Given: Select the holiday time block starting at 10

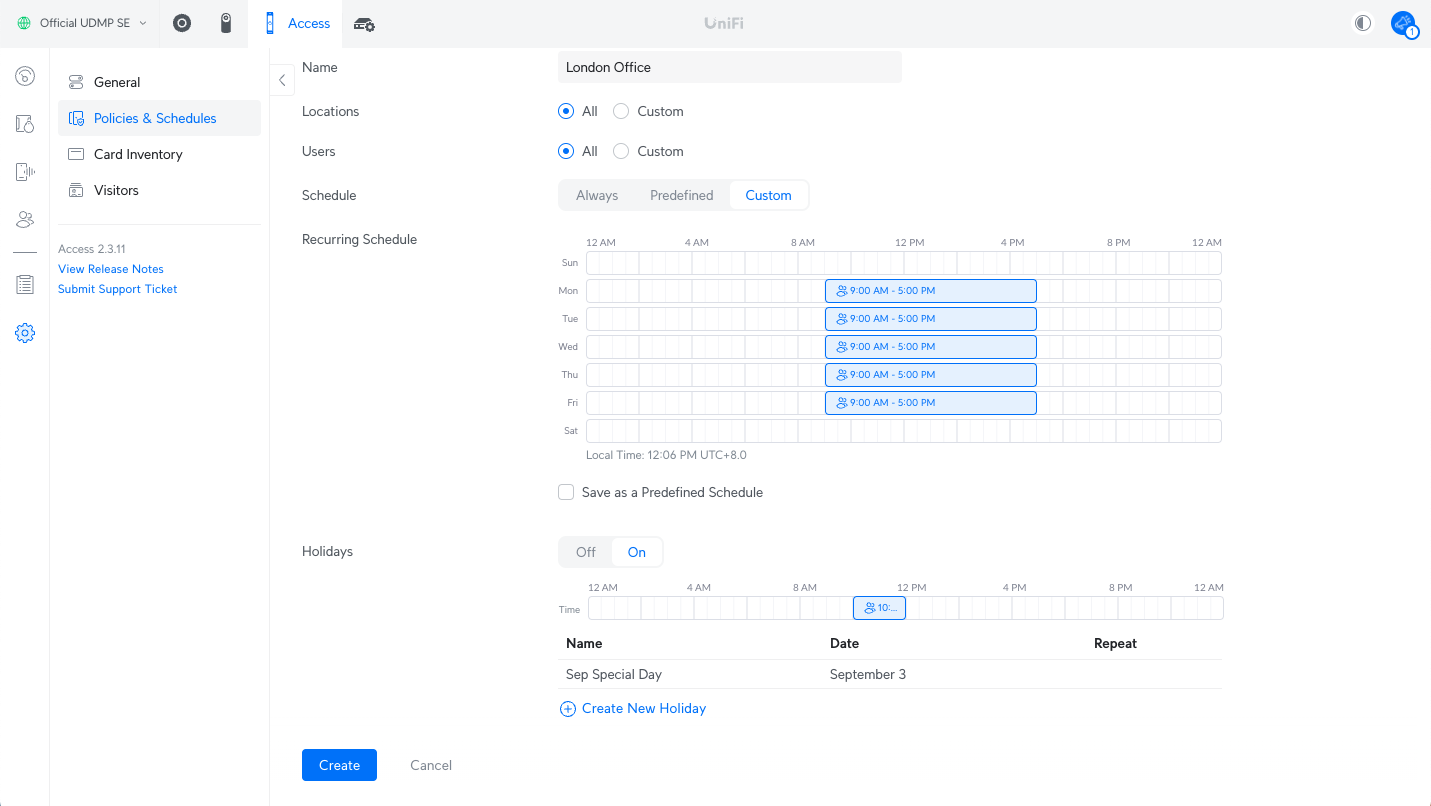Looking at the screenshot, I should [879, 608].
